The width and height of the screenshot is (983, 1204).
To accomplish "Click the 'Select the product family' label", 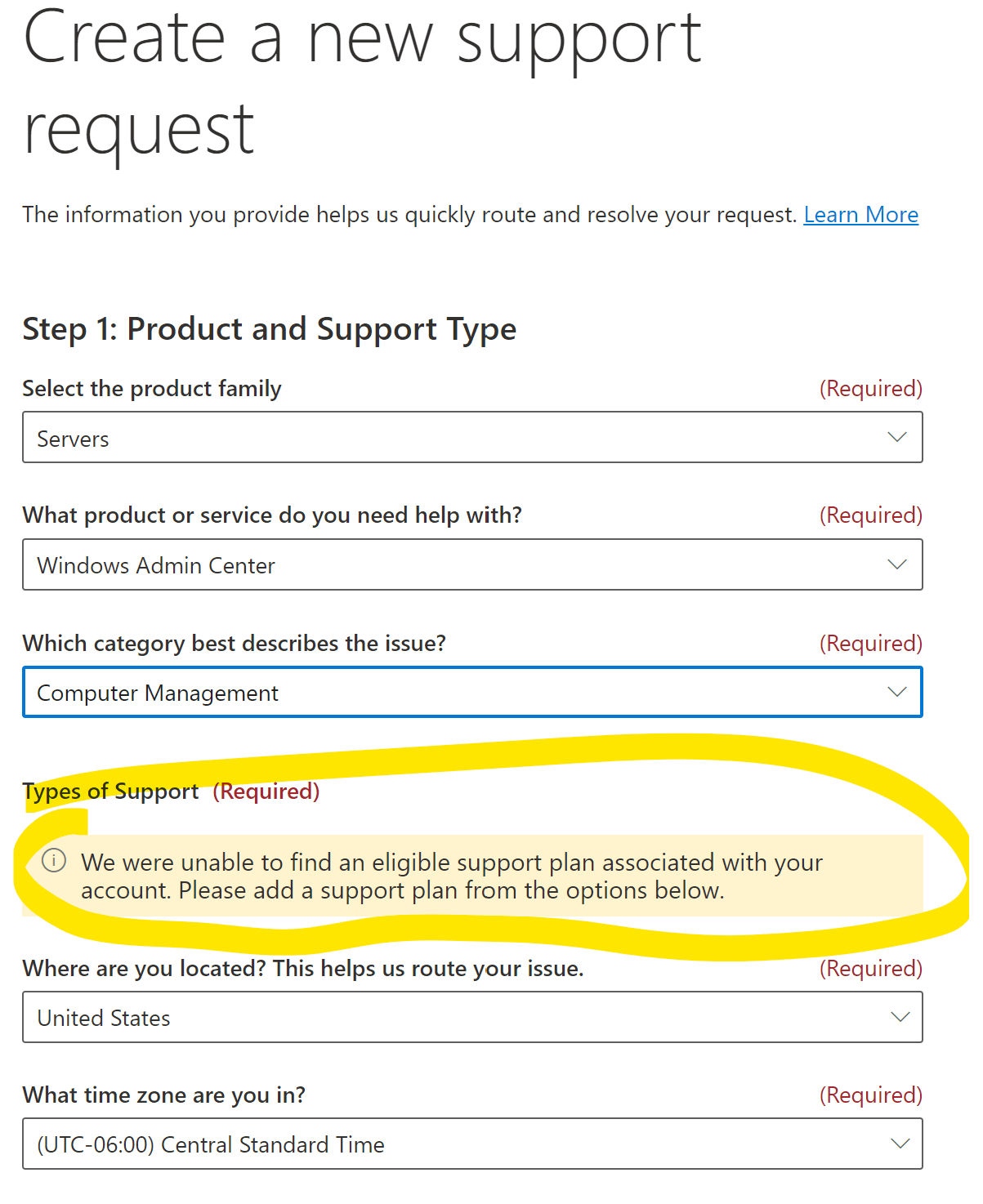I will pos(152,389).
